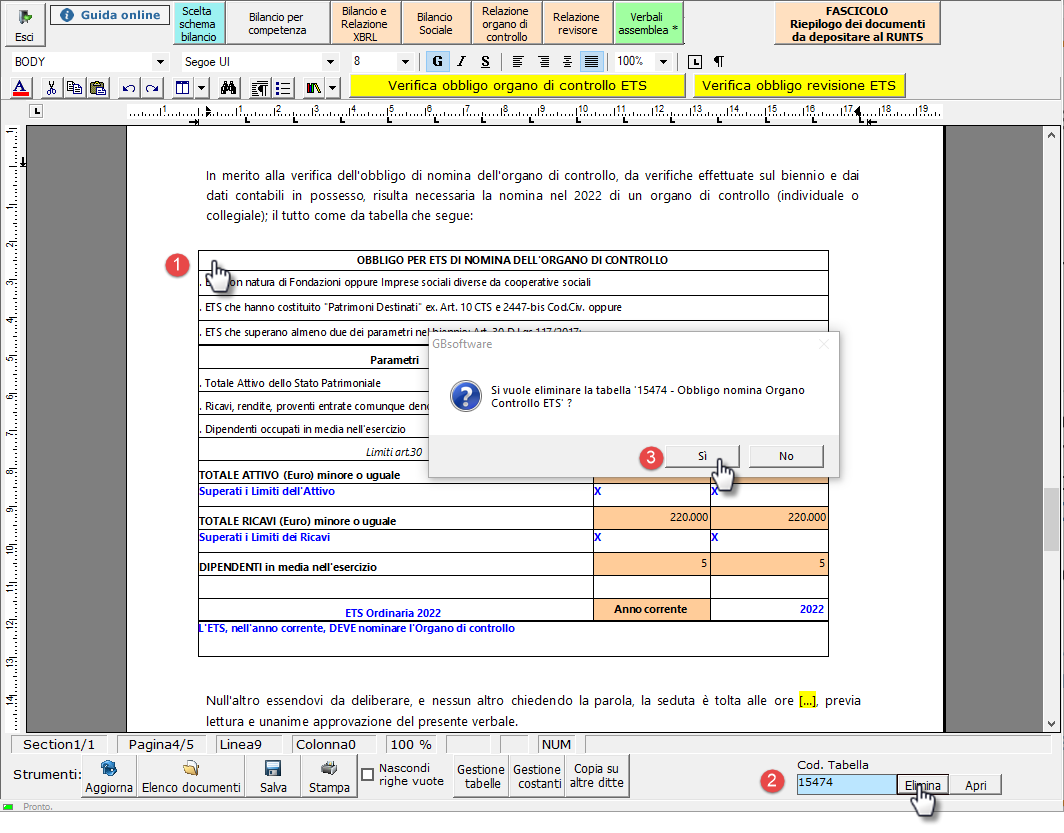
Task: Decline deletion with No button
Action: [786, 456]
